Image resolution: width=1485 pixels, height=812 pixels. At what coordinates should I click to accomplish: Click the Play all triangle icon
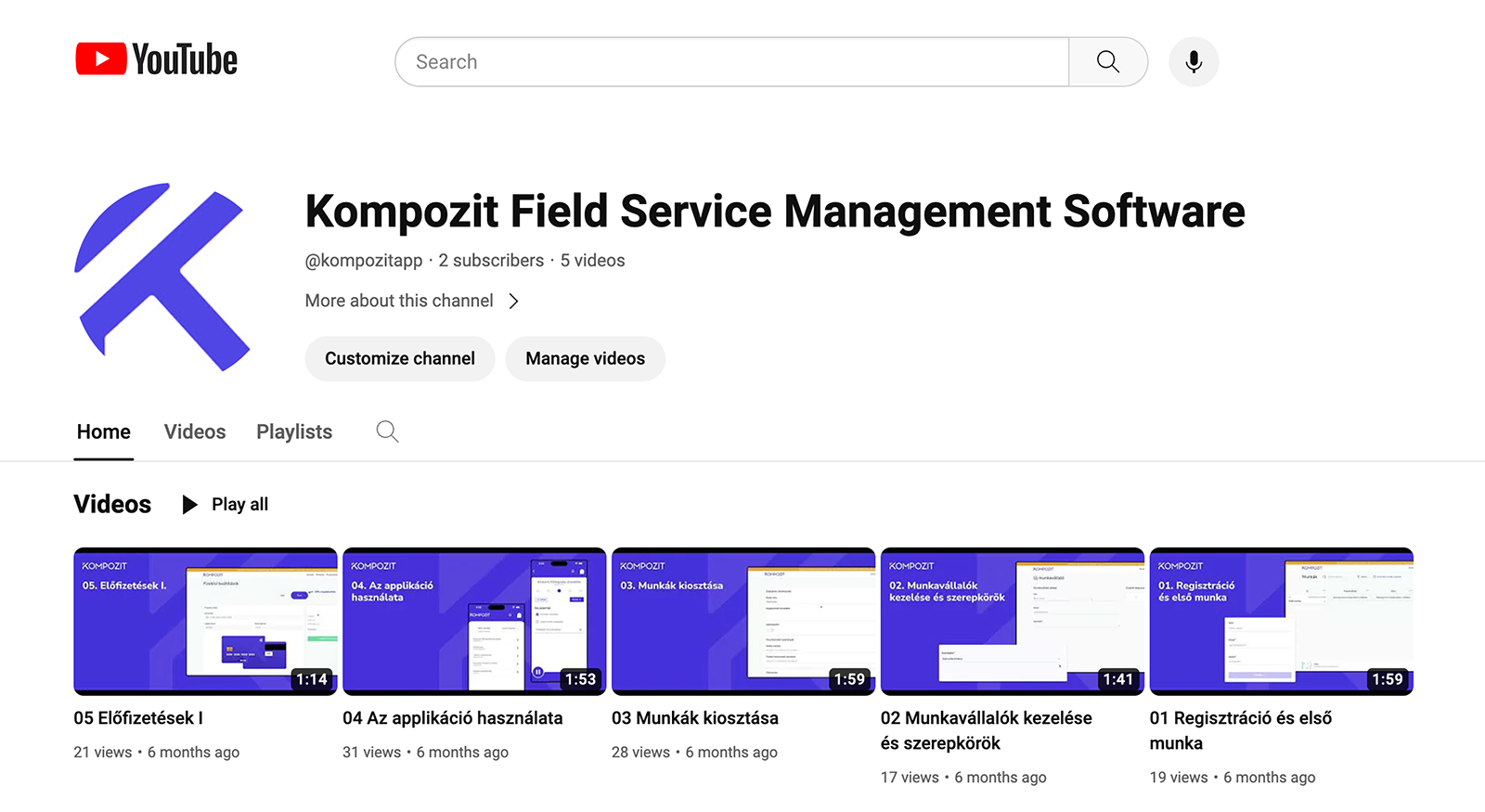pyautogui.click(x=189, y=504)
